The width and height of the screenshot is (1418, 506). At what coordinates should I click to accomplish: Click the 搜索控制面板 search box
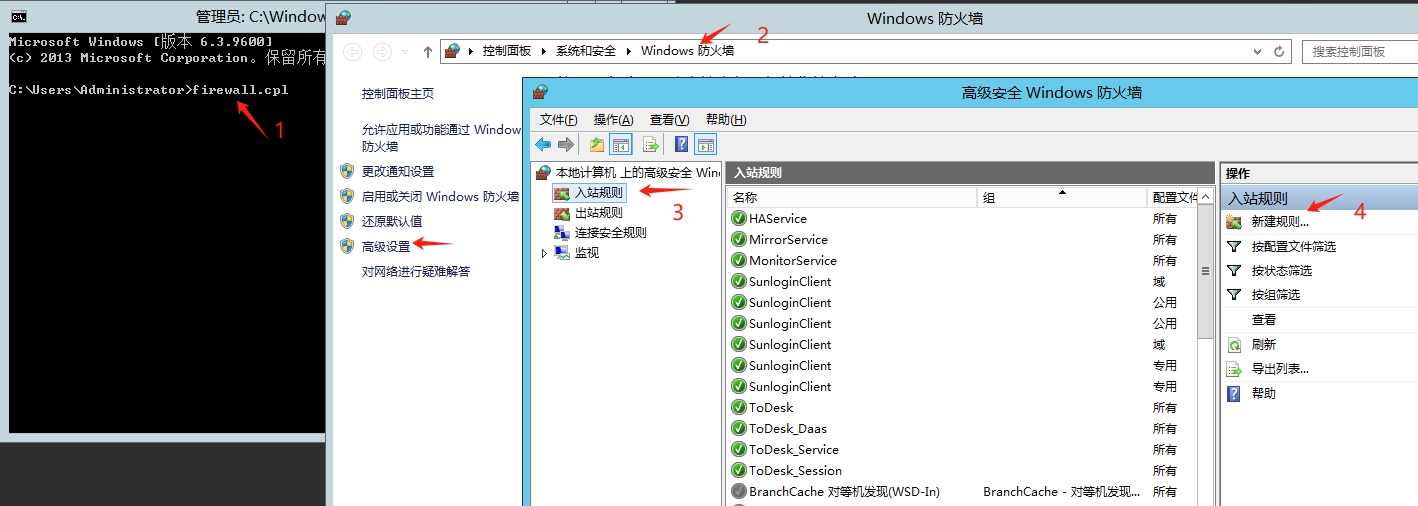tap(1360, 51)
